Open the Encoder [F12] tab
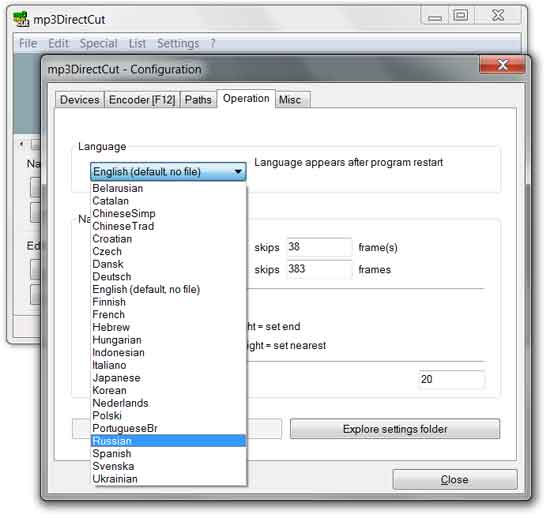This screenshot has height=518, width=550. [x=142, y=100]
